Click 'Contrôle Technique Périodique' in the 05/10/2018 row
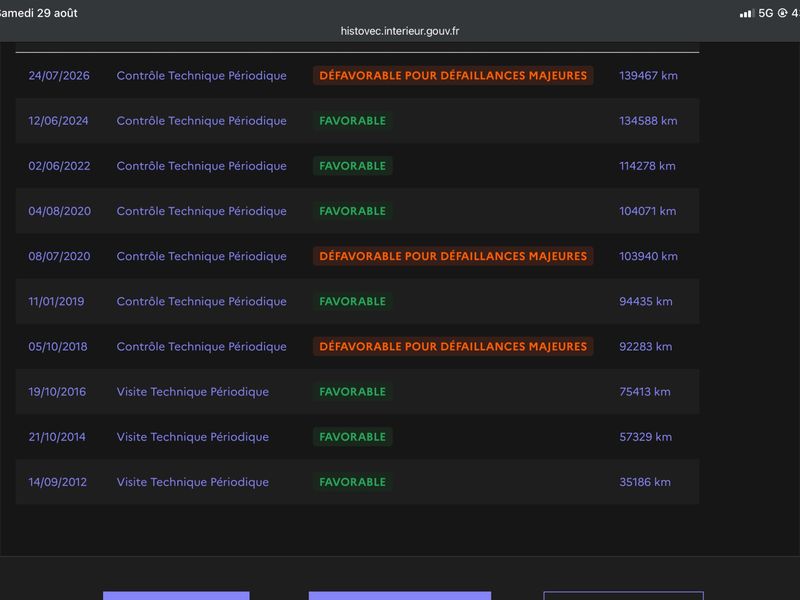The height and width of the screenshot is (600, 800). (x=202, y=346)
